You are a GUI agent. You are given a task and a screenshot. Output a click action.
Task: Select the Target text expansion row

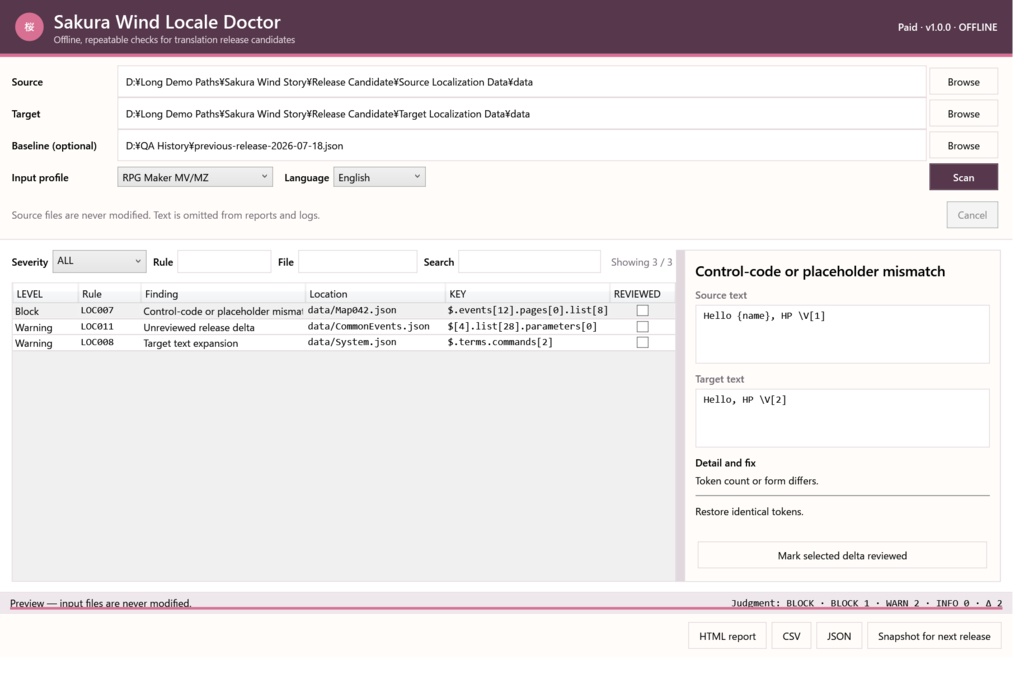pyautogui.click(x=344, y=343)
